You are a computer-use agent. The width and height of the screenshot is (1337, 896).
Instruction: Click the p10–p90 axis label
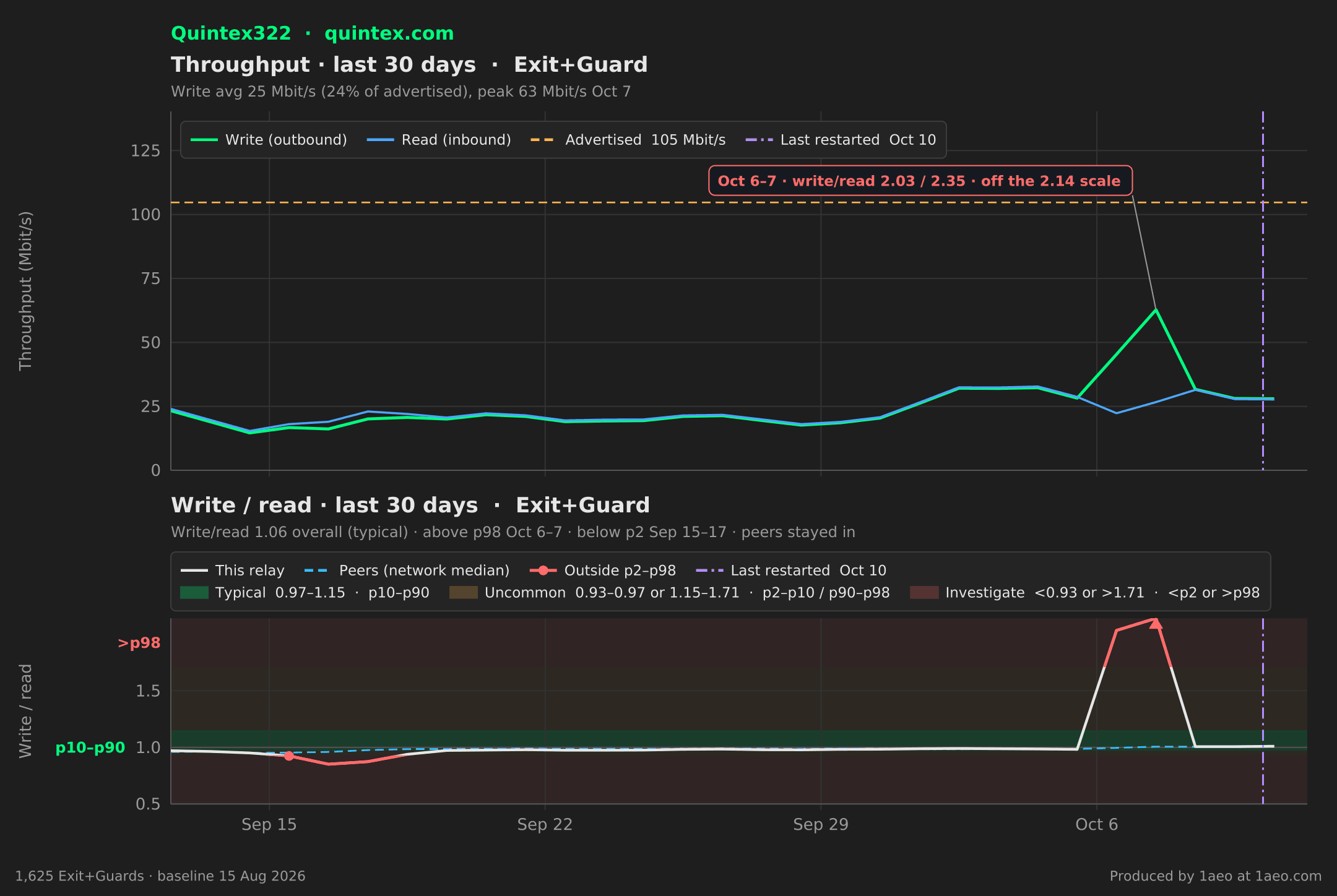click(x=90, y=747)
